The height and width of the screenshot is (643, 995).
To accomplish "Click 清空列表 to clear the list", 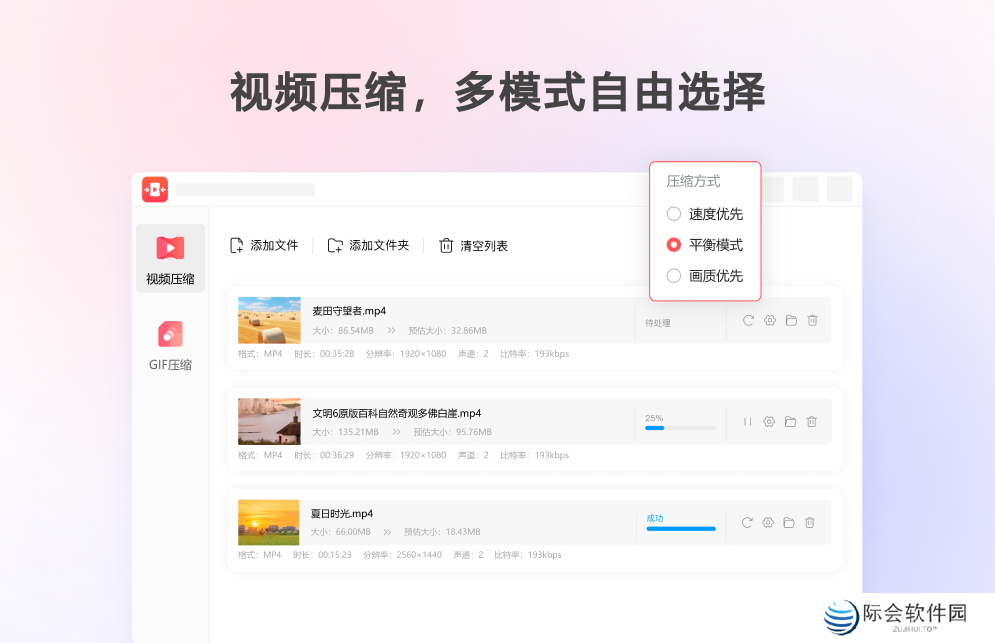I will coord(472,244).
